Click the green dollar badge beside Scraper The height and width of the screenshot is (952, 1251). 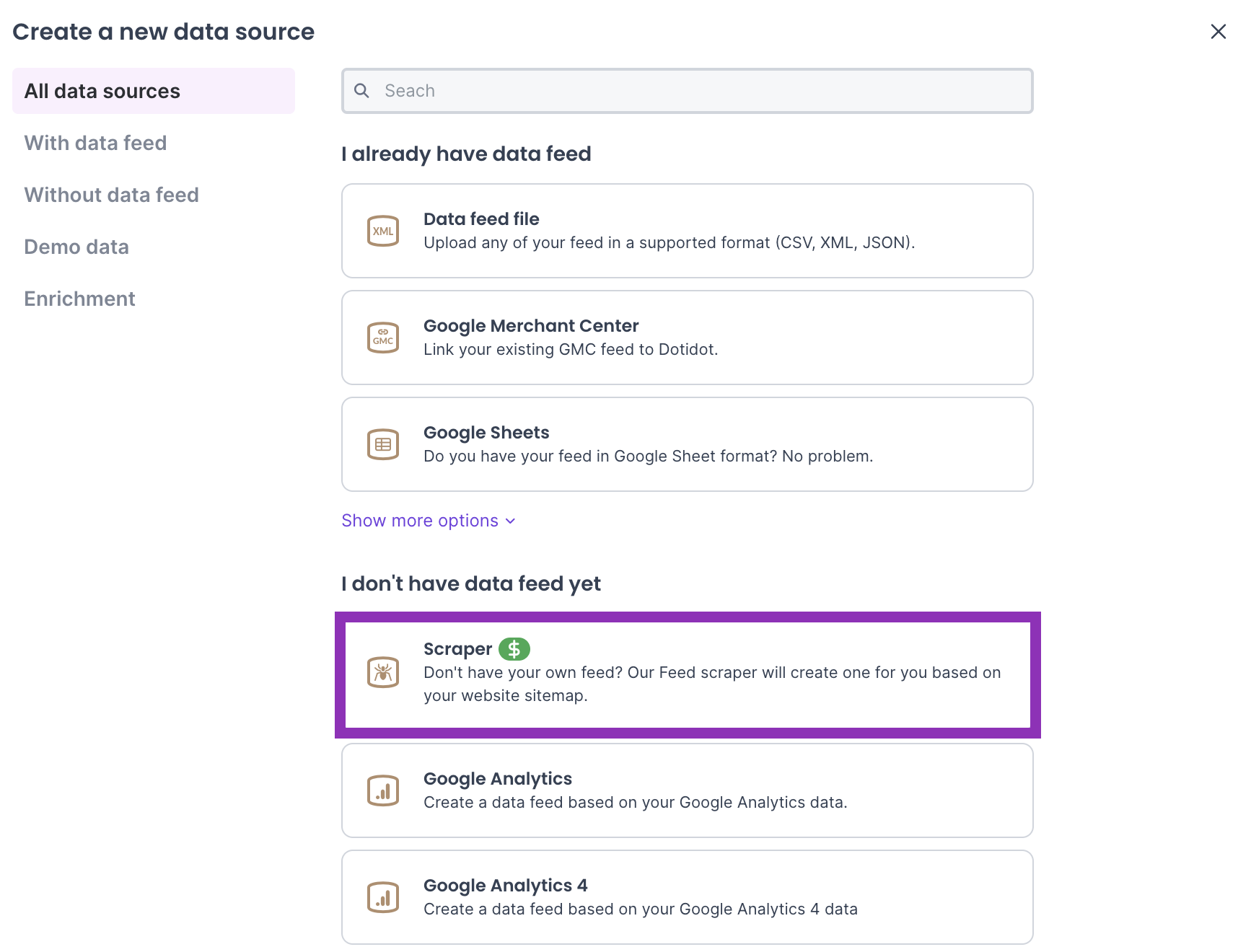click(514, 649)
